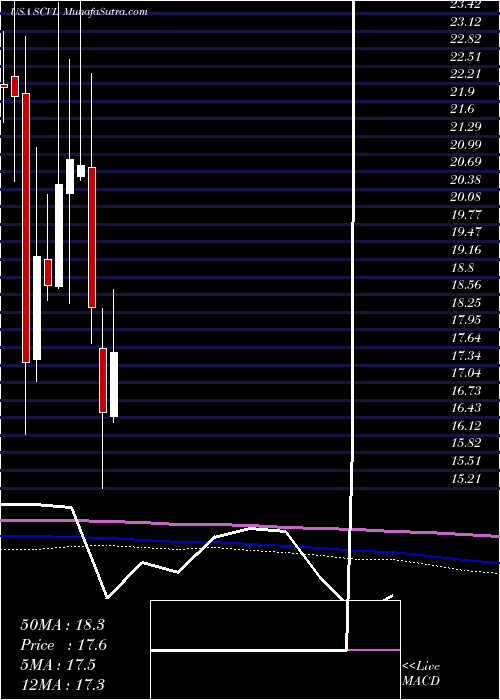
Task: Click the 20.99 price axis label
Action: pos(466,145)
